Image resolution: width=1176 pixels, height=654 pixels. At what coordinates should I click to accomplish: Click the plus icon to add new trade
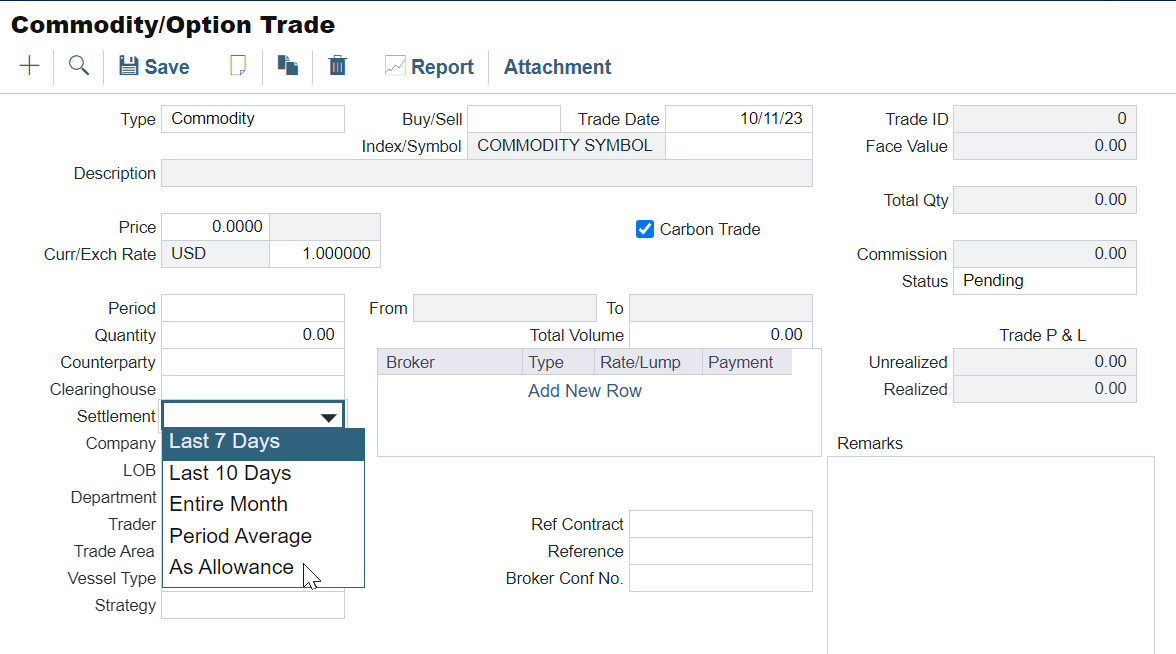pos(30,66)
